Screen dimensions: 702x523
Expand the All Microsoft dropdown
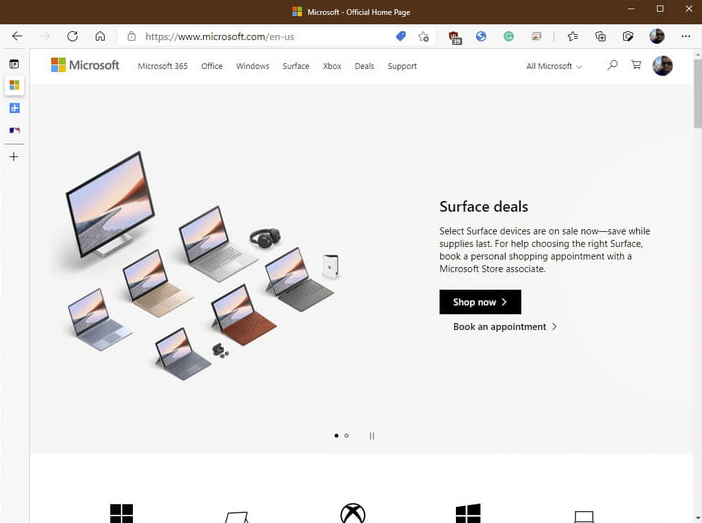[554, 66]
